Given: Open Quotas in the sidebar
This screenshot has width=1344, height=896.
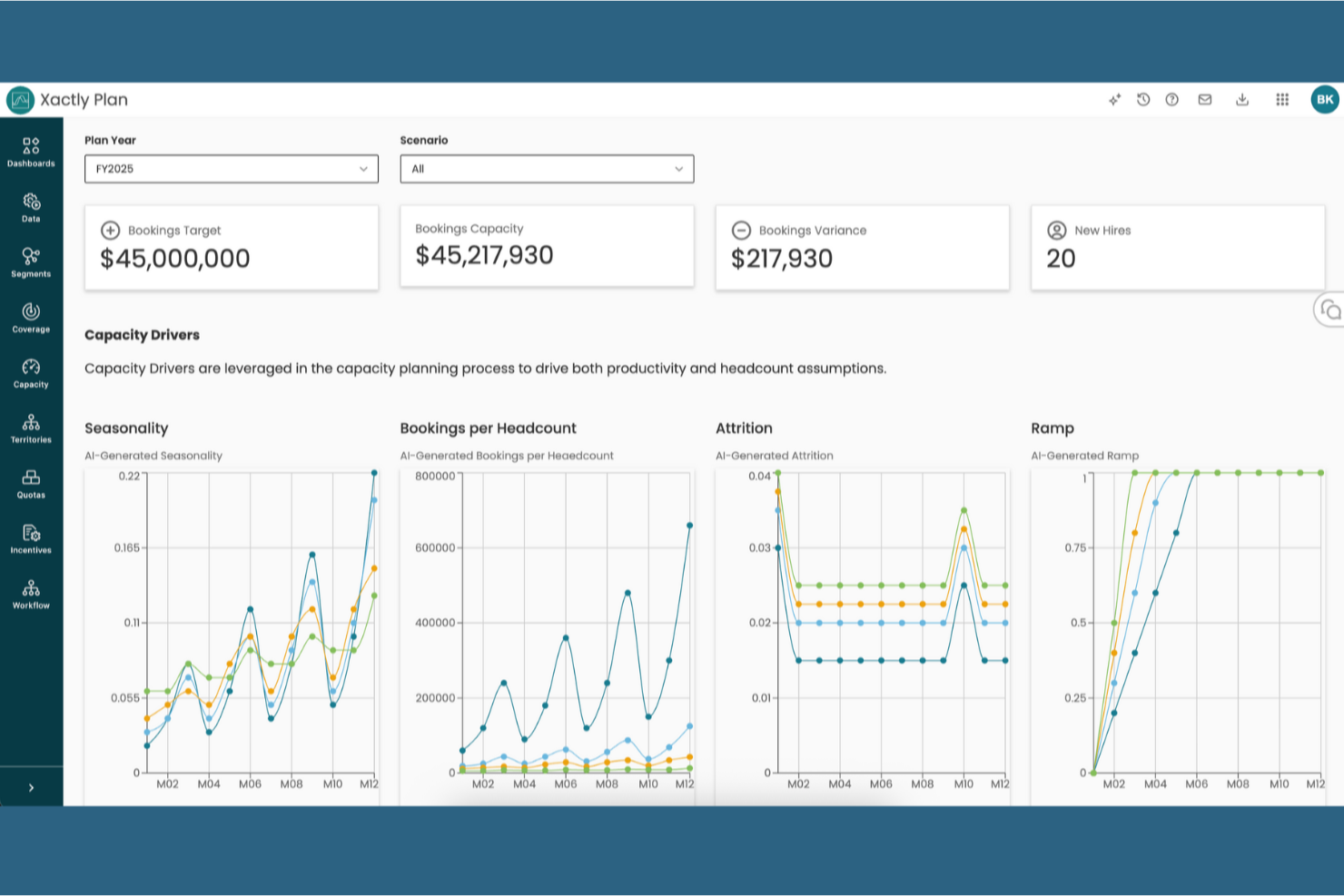Looking at the screenshot, I should 31,484.
